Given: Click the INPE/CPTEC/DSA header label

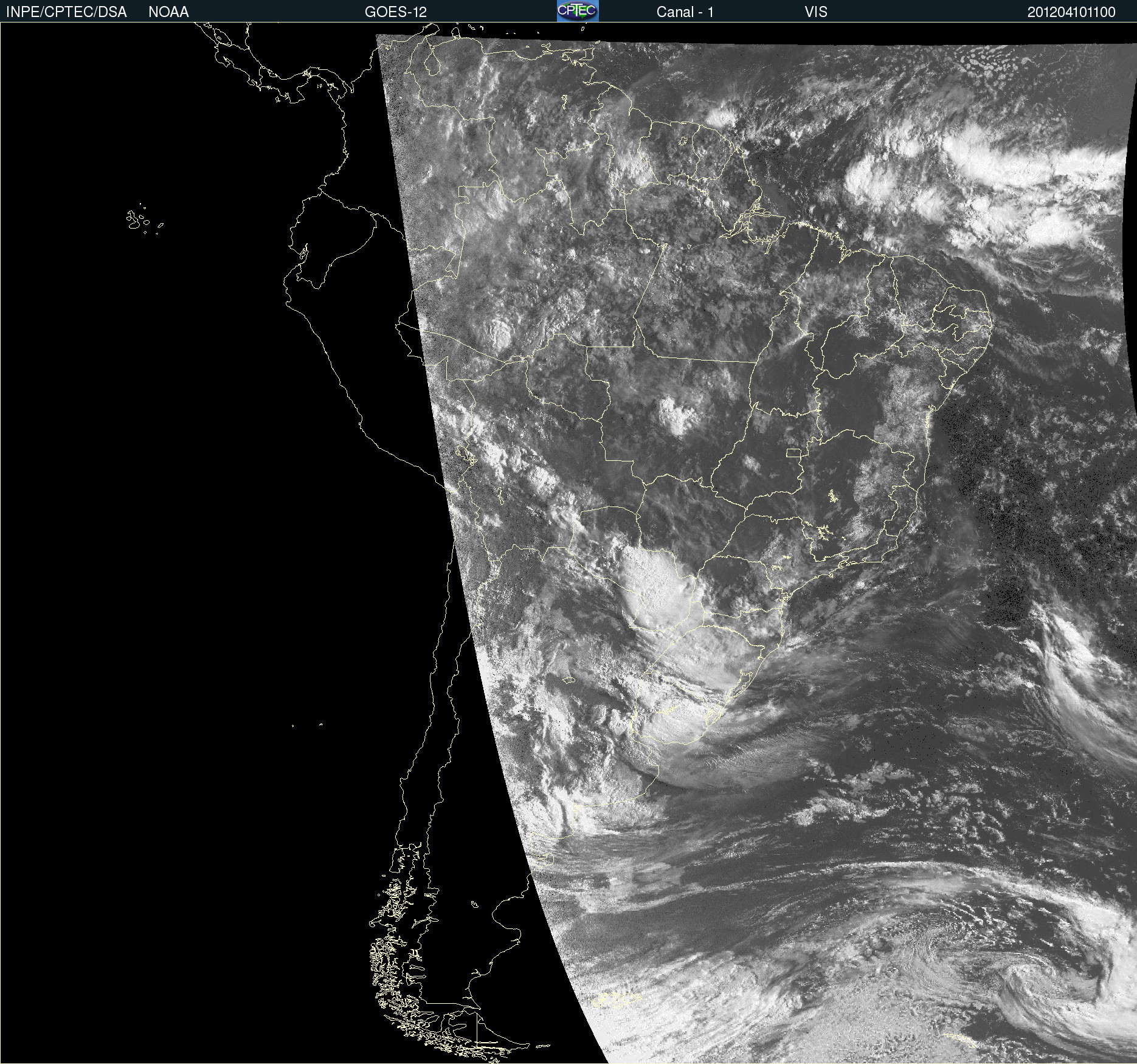Looking at the screenshot, I should pyautogui.click(x=66, y=12).
